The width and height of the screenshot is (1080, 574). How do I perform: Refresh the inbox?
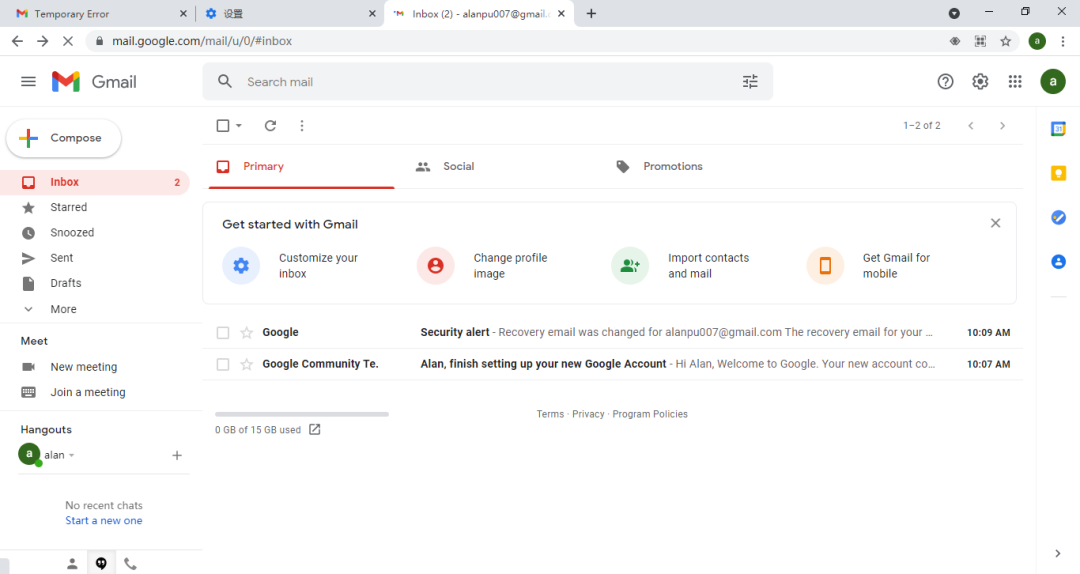[x=270, y=126]
